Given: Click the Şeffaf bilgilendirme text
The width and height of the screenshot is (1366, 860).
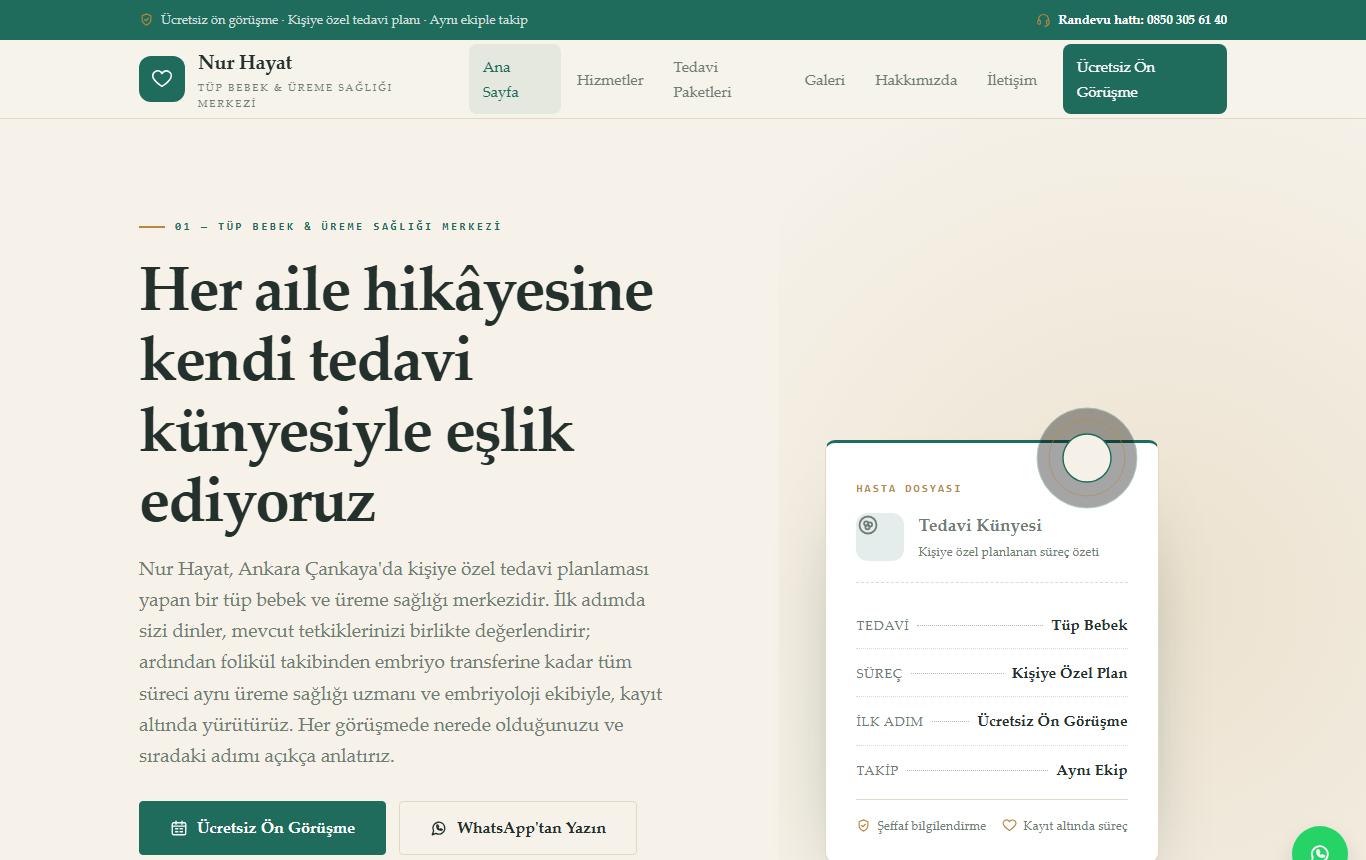Looking at the screenshot, I should pos(931,826).
